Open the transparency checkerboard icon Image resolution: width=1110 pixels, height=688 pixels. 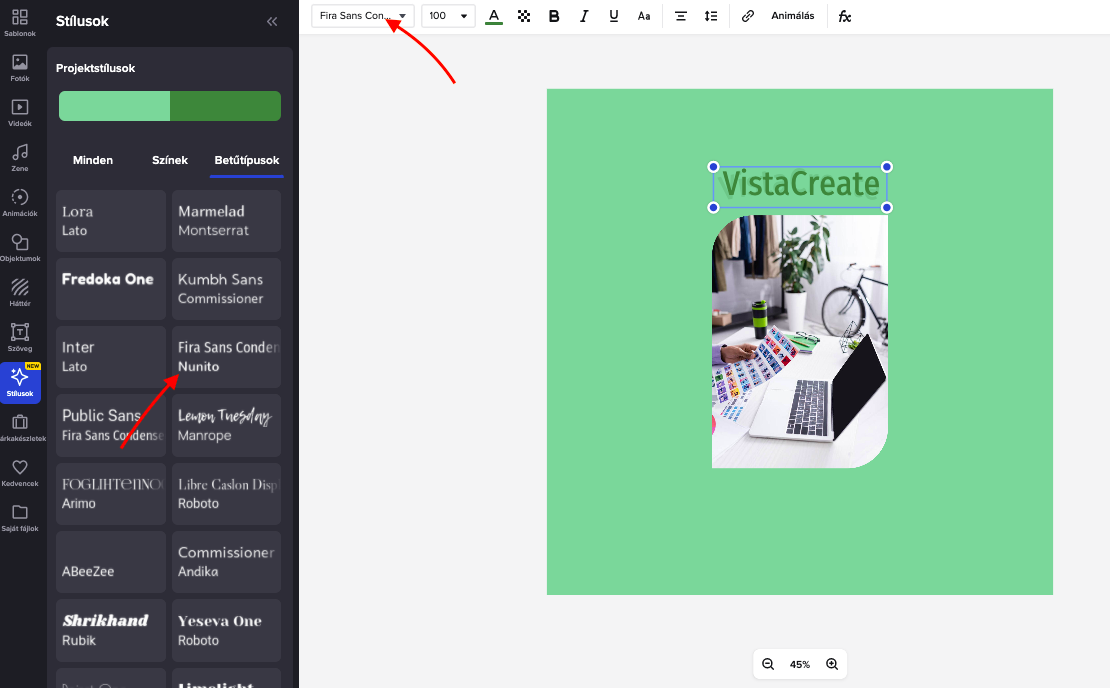tap(524, 16)
